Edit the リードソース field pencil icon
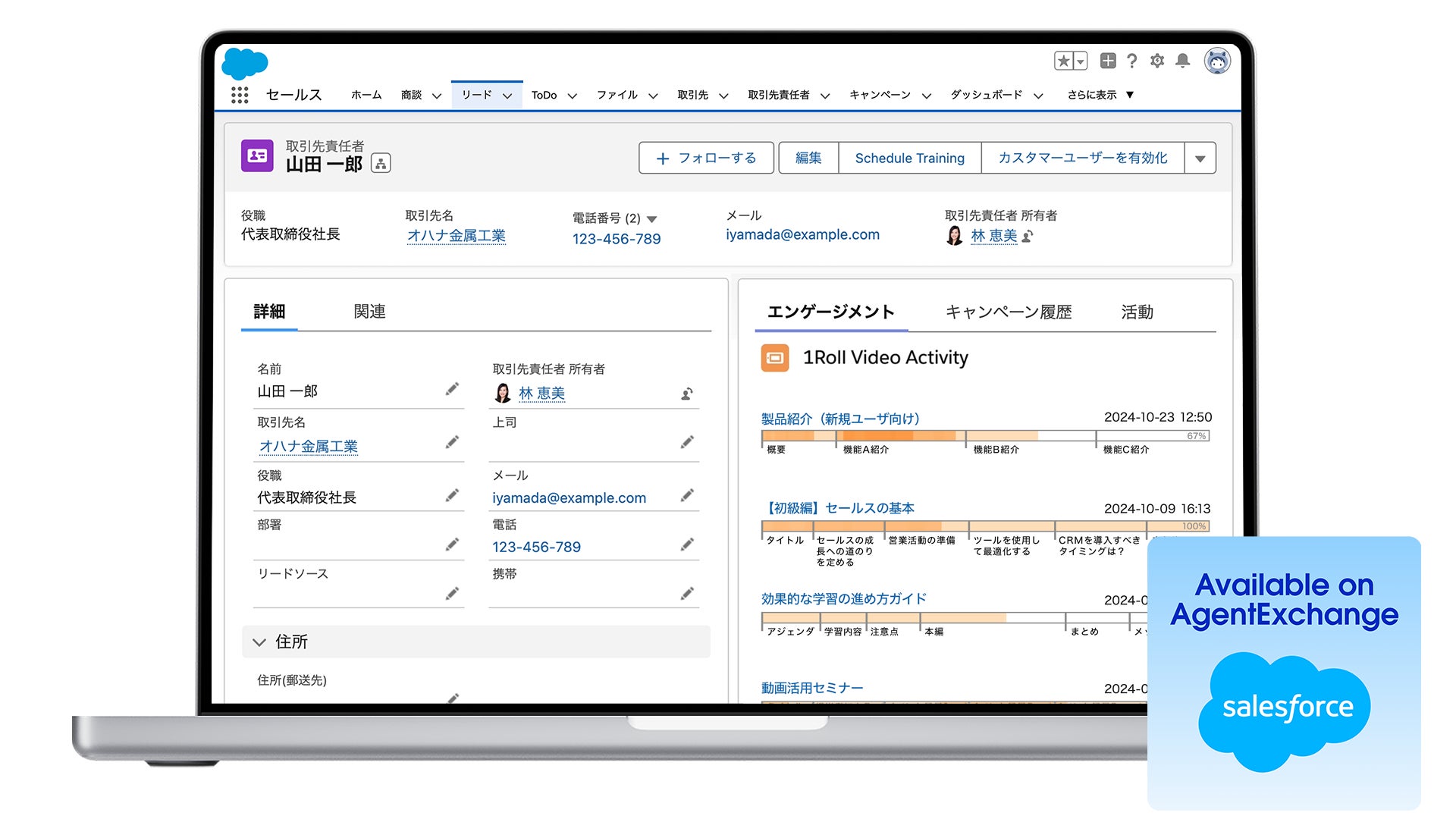The width and height of the screenshot is (1456, 819). (452, 594)
